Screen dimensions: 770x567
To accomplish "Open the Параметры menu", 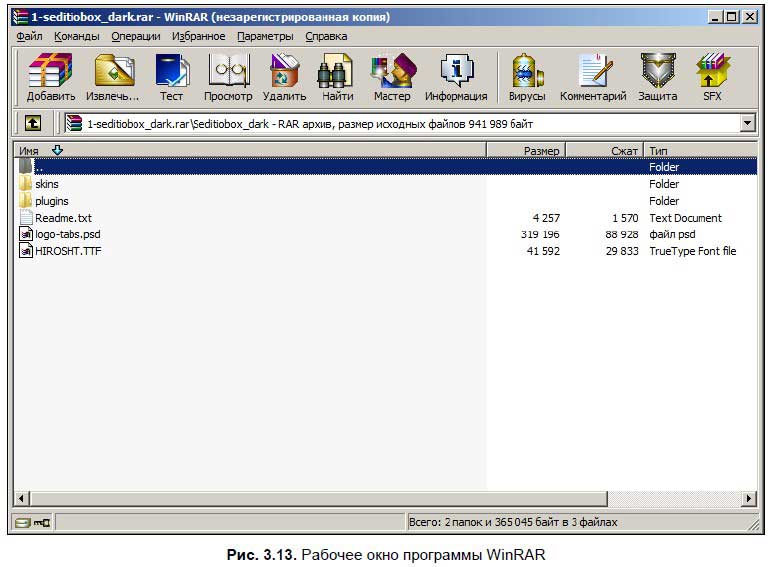I will [265, 36].
